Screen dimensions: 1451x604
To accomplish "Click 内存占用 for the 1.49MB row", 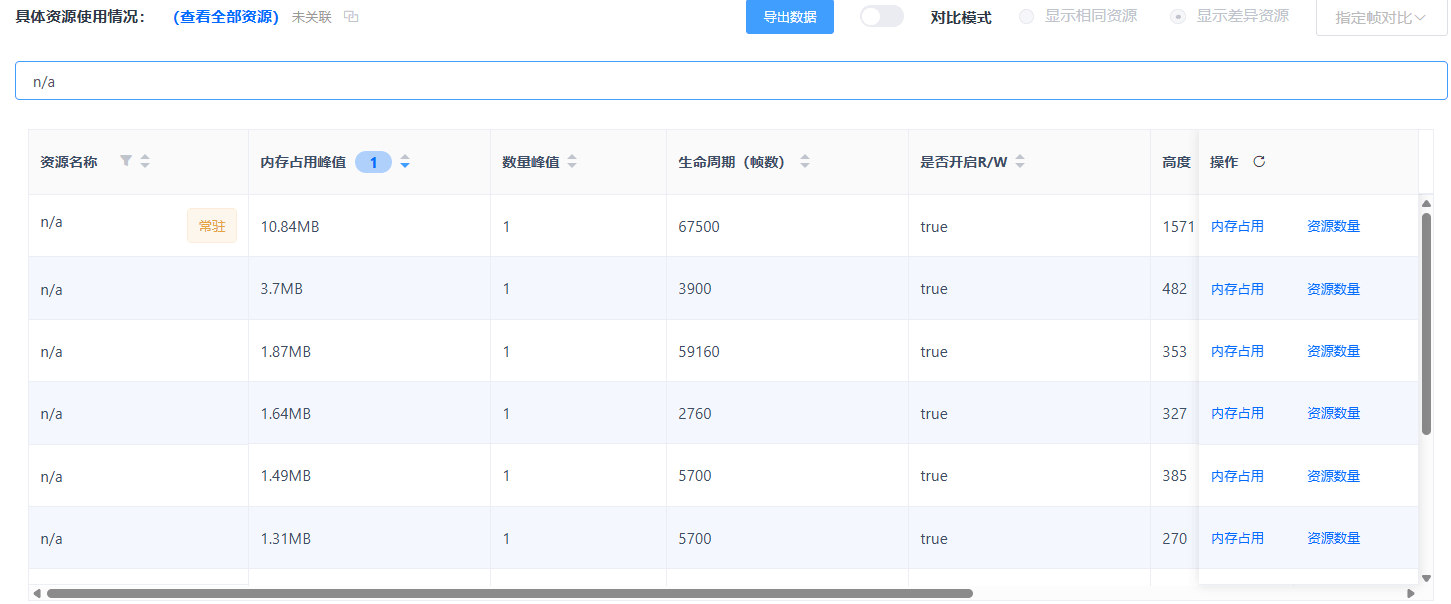I will tap(1237, 476).
